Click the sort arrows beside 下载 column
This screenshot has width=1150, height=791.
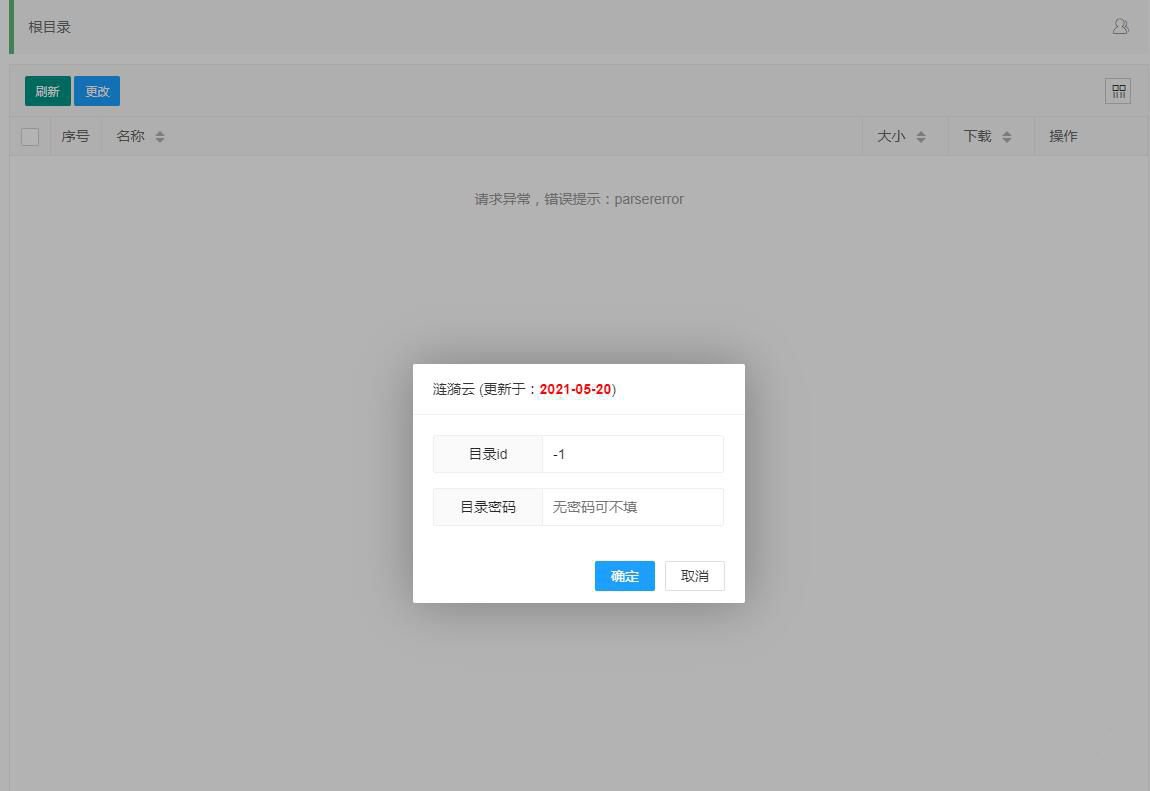pyautogui.click(x=1005, y=136)
